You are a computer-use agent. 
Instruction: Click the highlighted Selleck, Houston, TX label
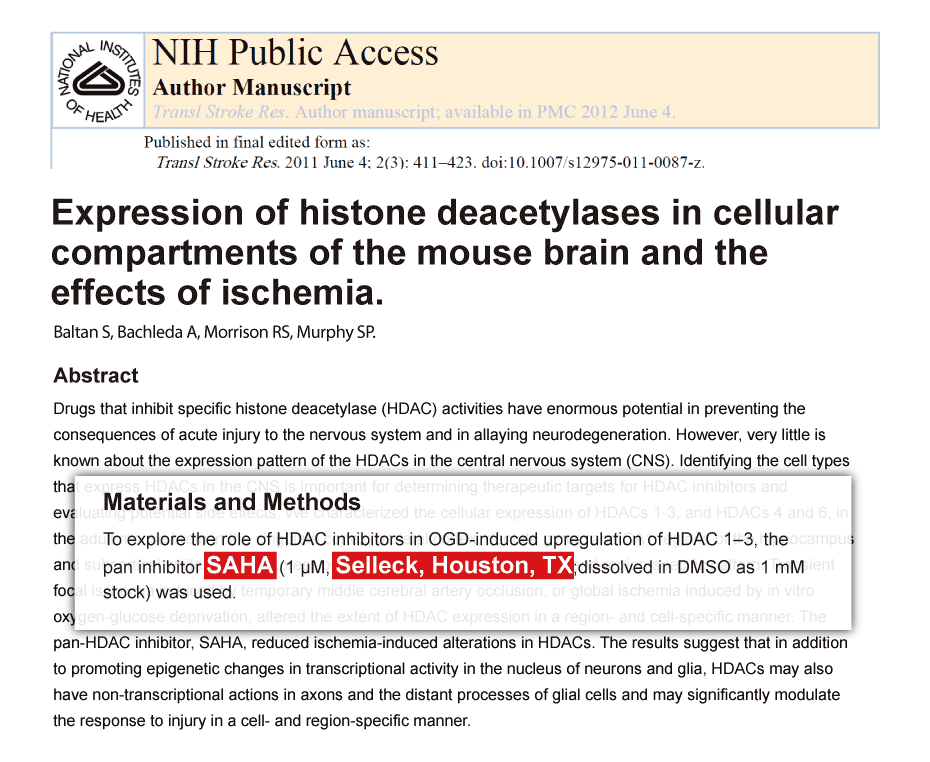click(x=453, y=566)
